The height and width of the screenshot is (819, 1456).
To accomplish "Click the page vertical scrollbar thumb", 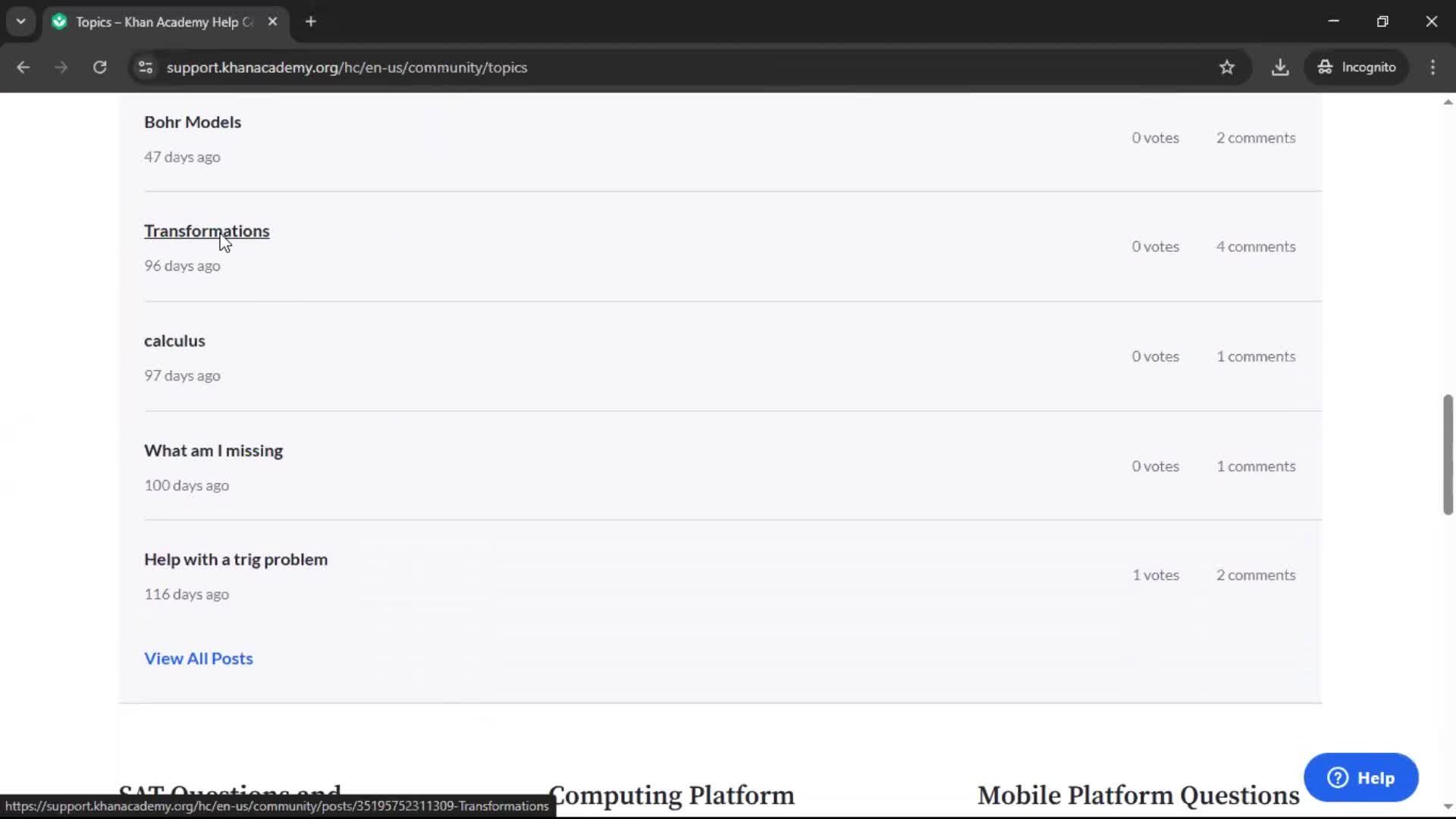I will (1448, 455).
